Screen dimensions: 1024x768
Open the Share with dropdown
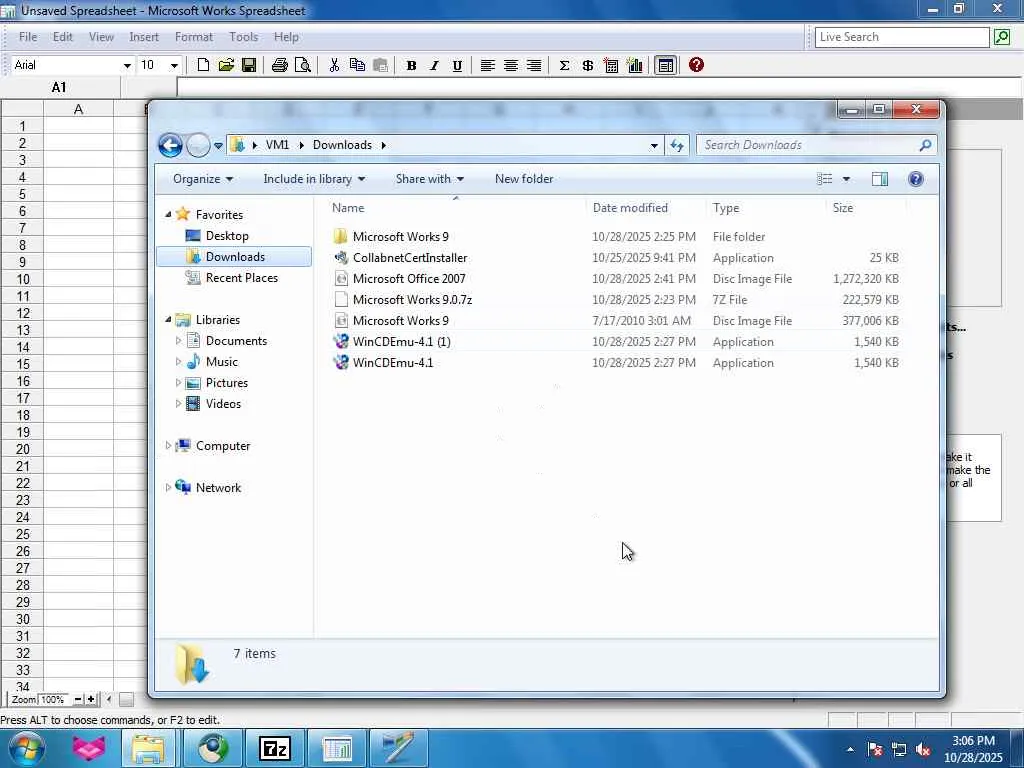click(x=429, y=179)
